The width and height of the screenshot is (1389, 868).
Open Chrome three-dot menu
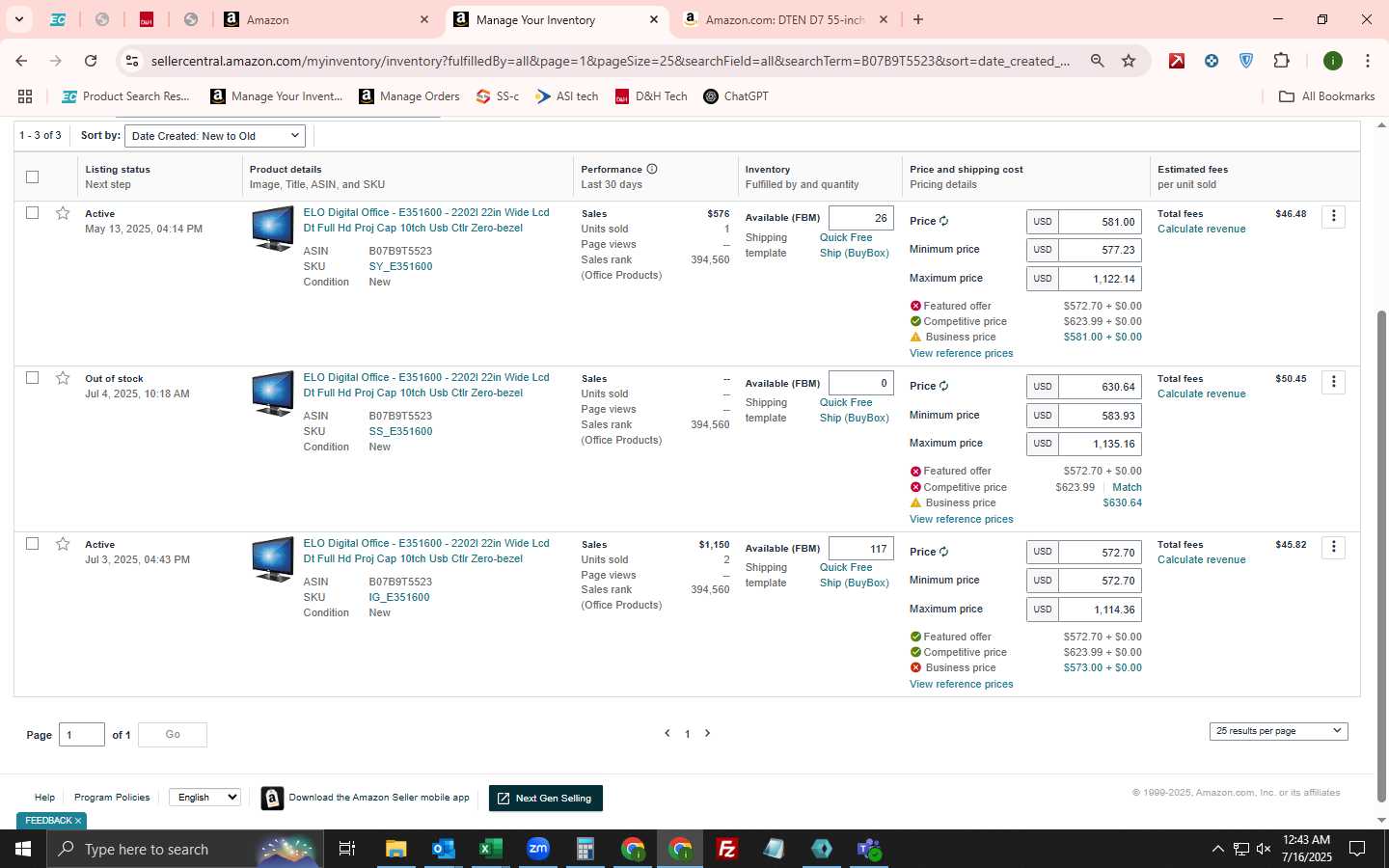(x=1367, y=61)
